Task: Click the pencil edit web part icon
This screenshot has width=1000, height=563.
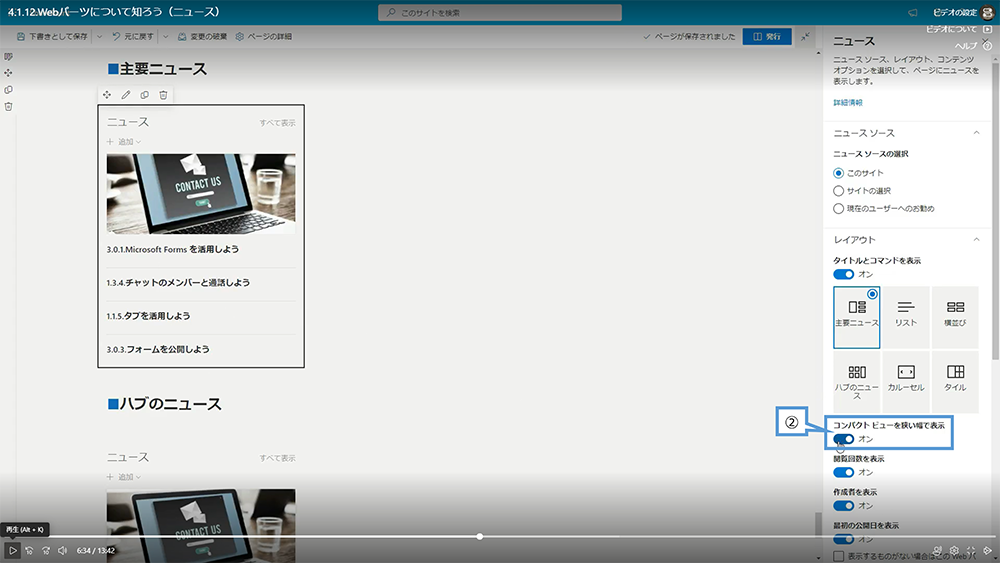Action: [x=126, y=95]
